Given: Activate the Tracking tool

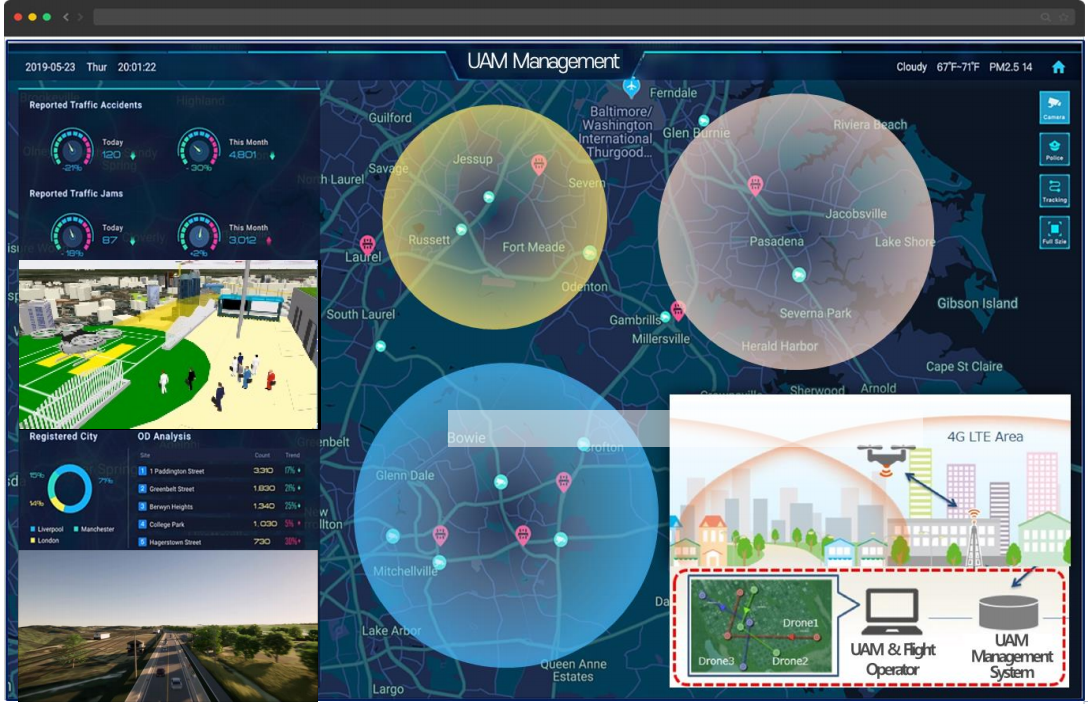Looking at the screenshot, I should pos(1054,191).
